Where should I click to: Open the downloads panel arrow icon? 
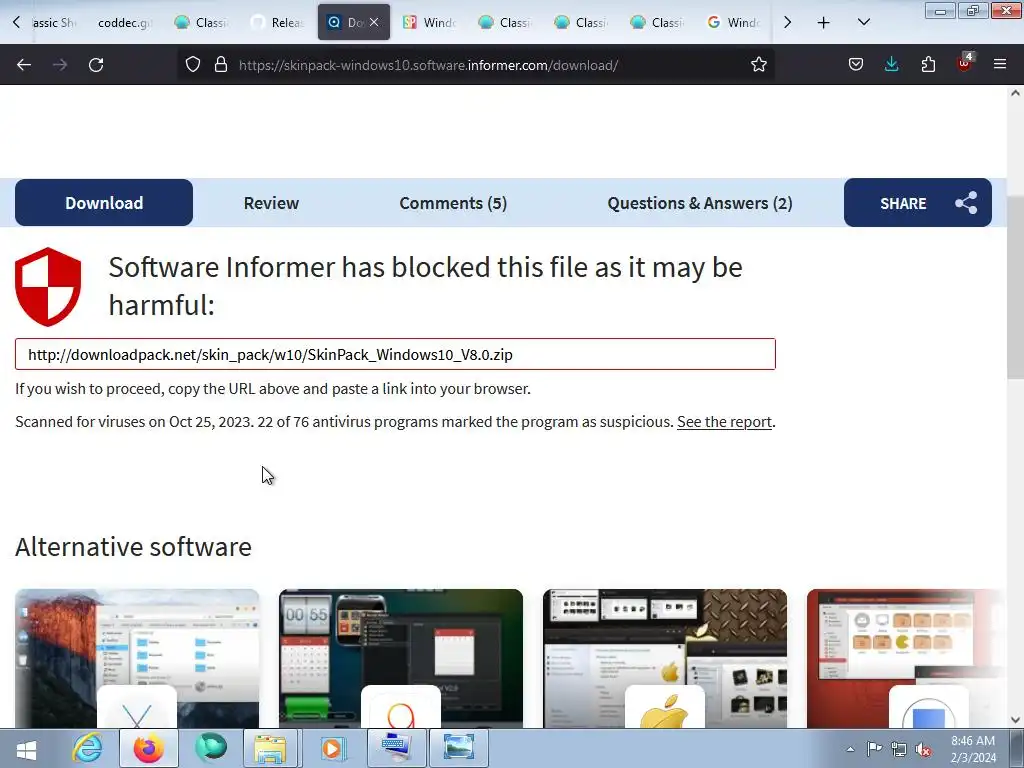tap(891, 65)
